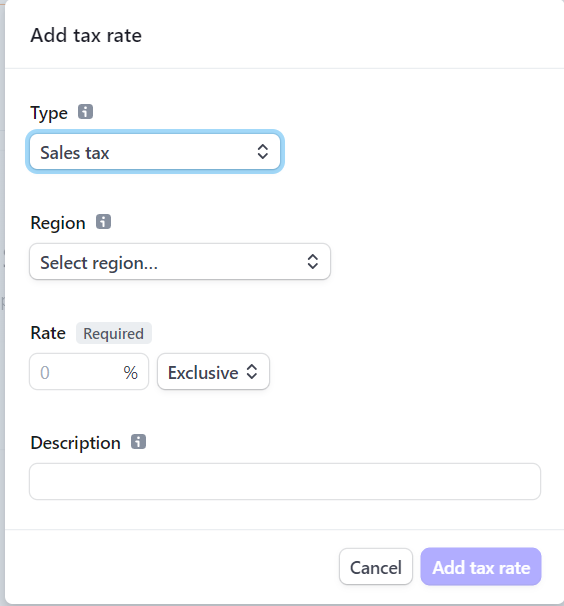Select the Type field label
This screenshot has width=564, height=606.
49,113
